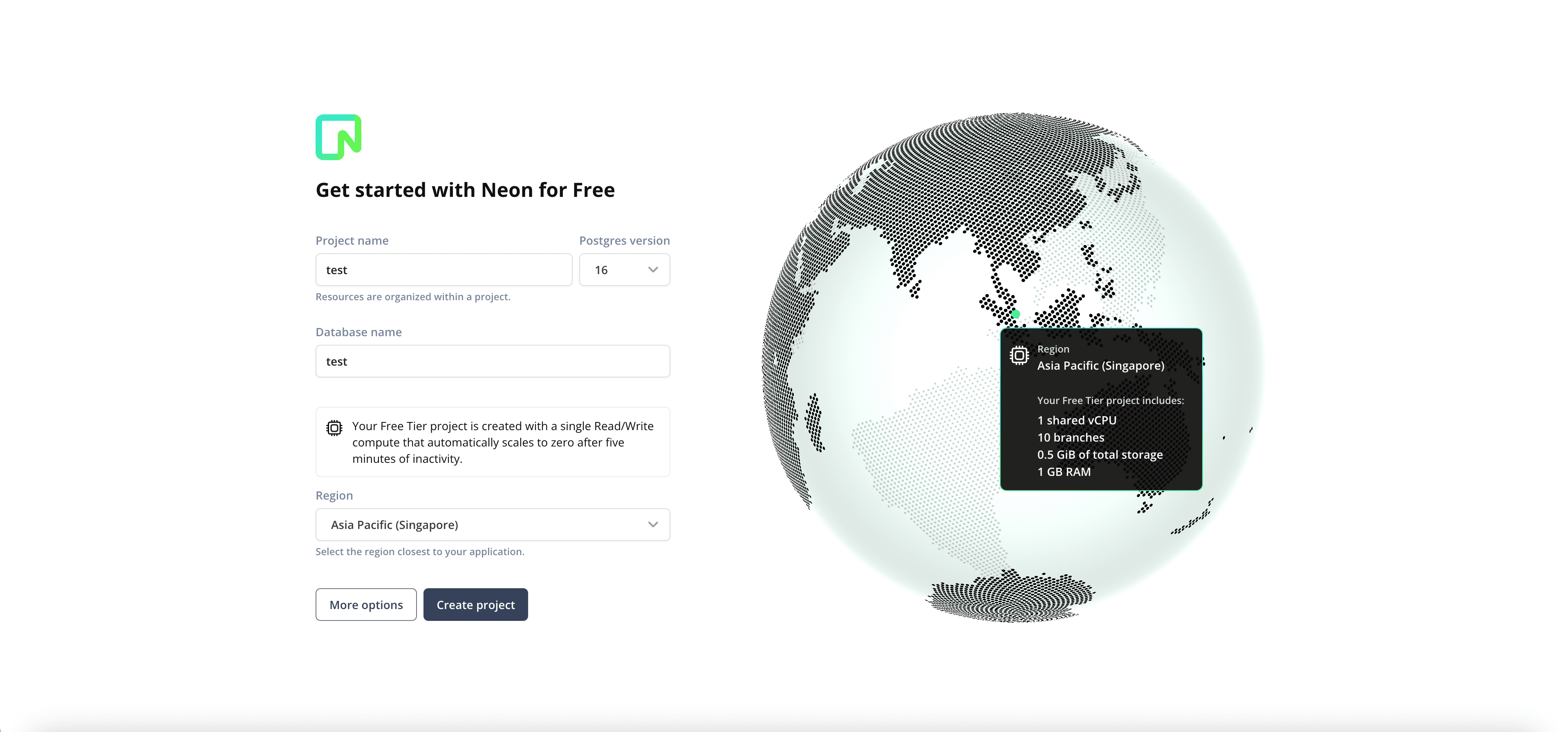Click the 'Region' label above the dropdown
The image size is (1568, 732).
tap(334, 495)
